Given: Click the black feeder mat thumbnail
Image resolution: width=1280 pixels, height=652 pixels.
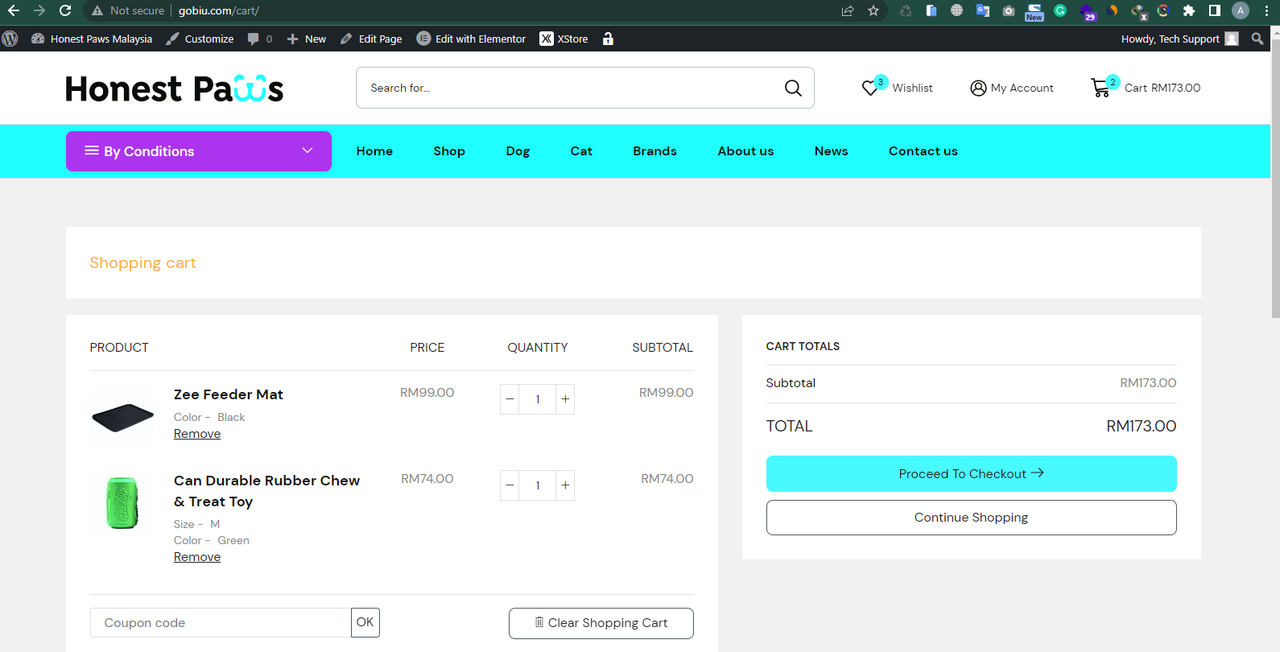Looking at the screenshot, I should (x=122, y=417).
